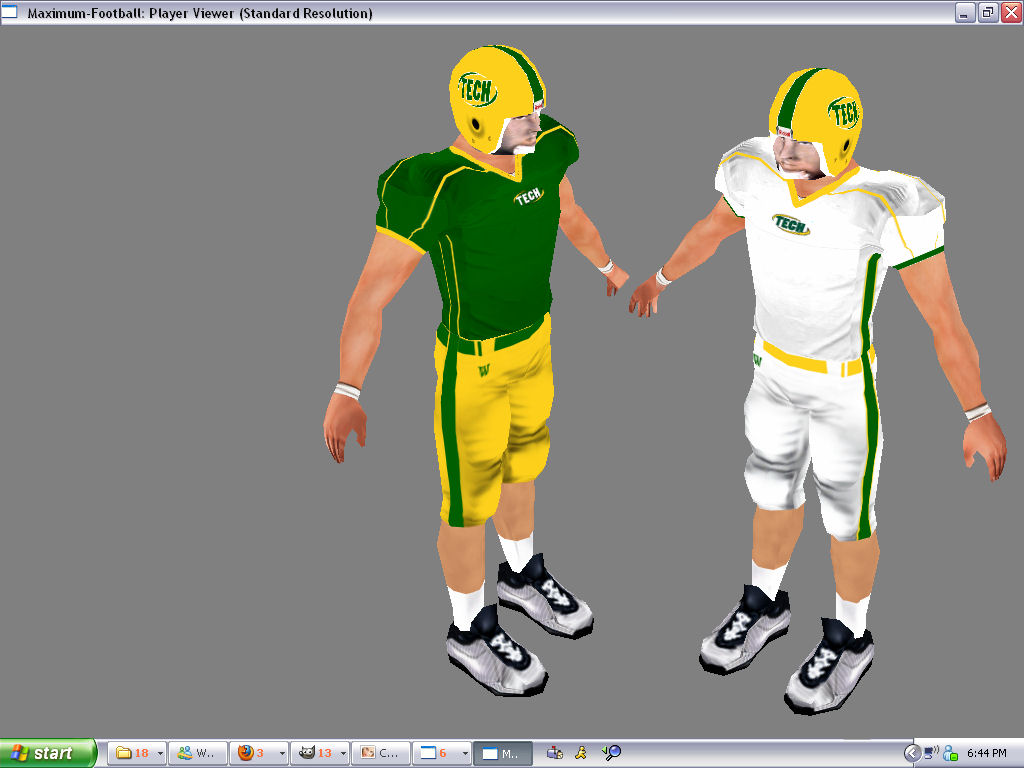Click the Firefox taskbar group showing 3 windows
Image resolution: width=1024 pixels, height=768 pixels.
click(x=250, y=753)
